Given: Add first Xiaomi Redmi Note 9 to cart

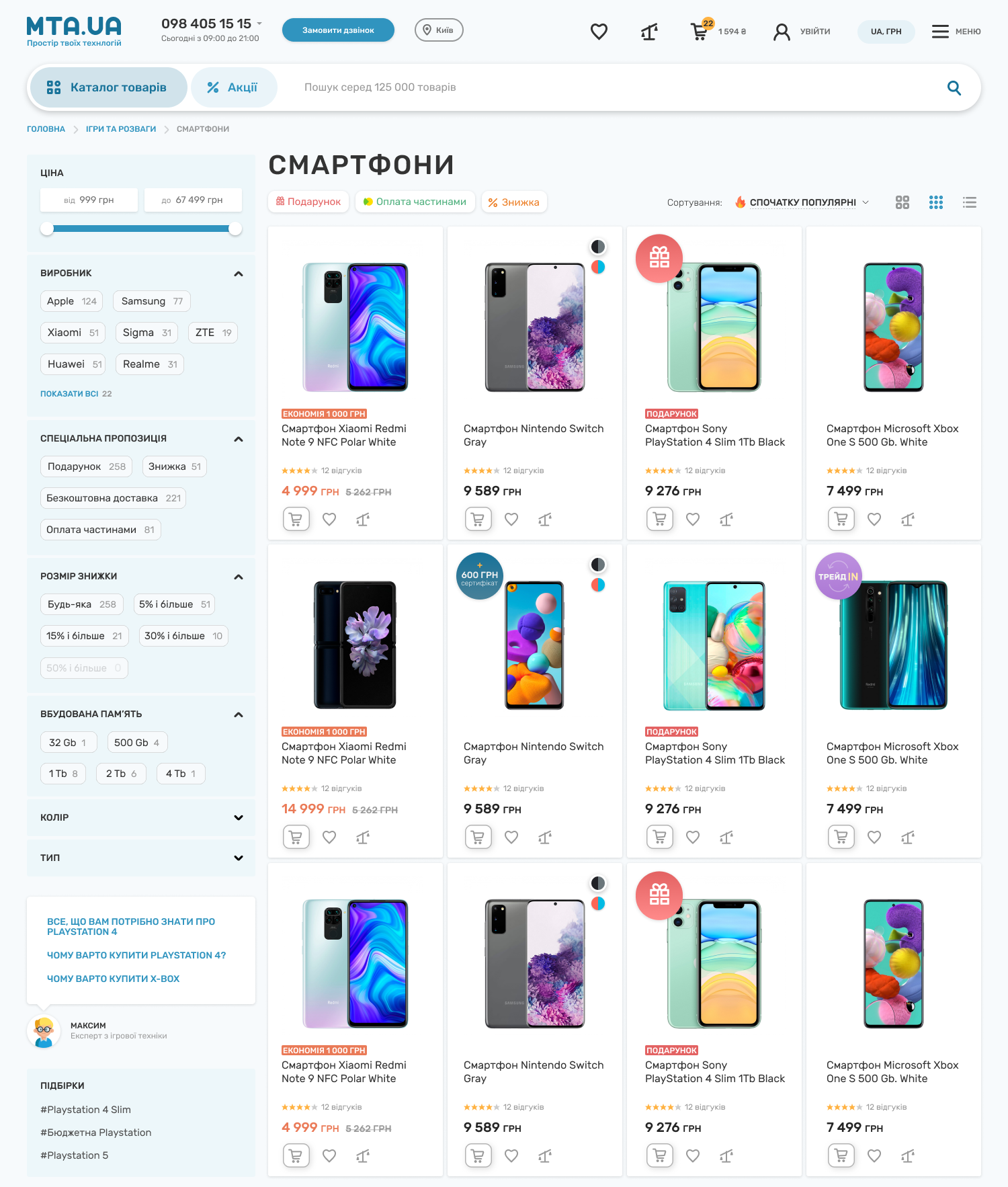Looking at the screenshot, I should coord(296,519).
